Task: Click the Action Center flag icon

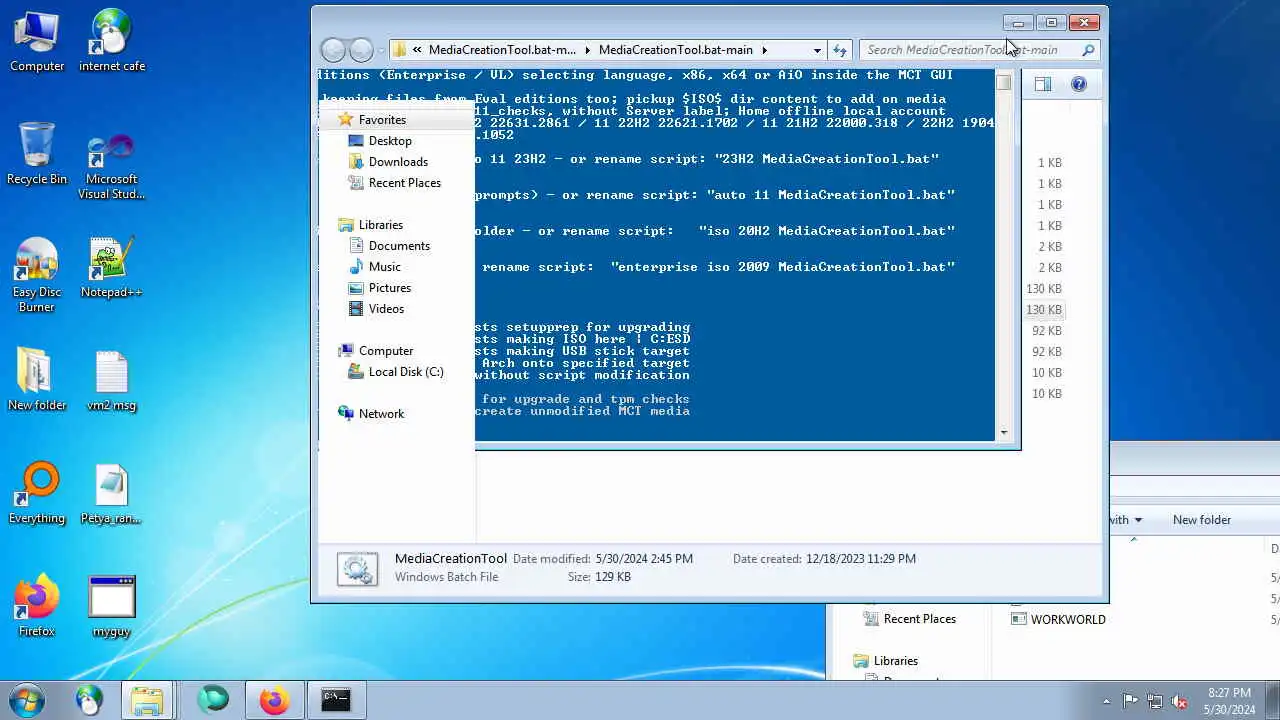Action: [x=1130, y=701]
